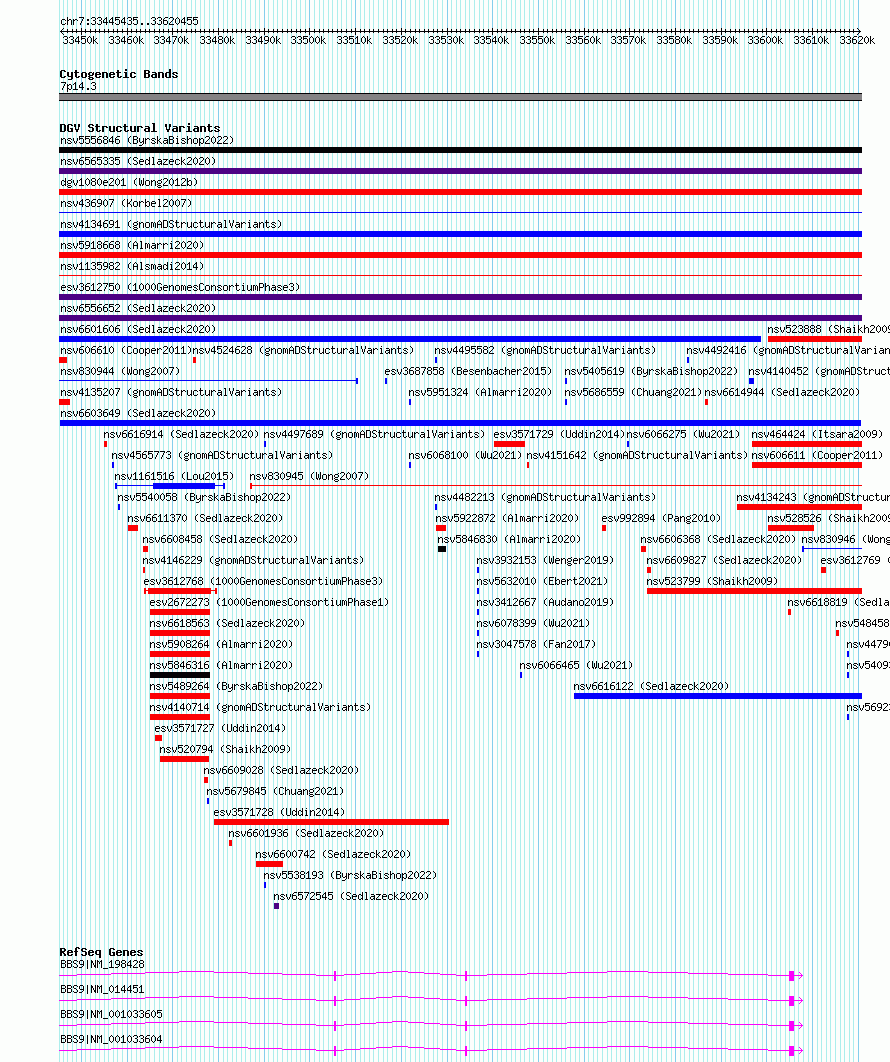Open nsv5918668 (Almarri2020) variant details
Image resolution: width=890 pixels, height=1062 pixels.
[x=132, y=245]
